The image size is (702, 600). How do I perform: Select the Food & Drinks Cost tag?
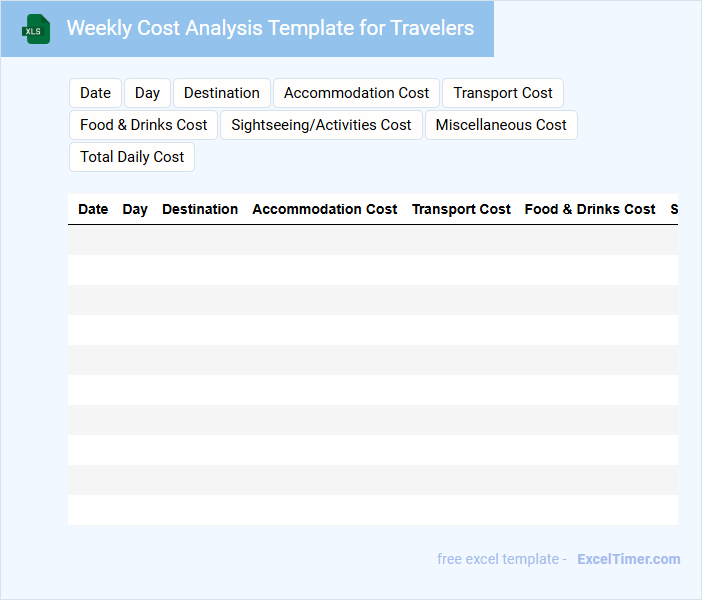coord(144,125)
